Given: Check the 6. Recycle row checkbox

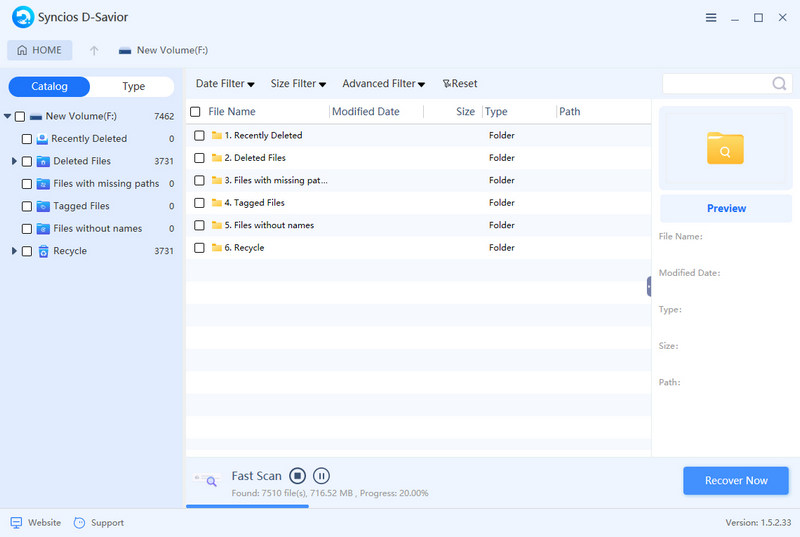Looking at the screenshot, I should [199, 247].
